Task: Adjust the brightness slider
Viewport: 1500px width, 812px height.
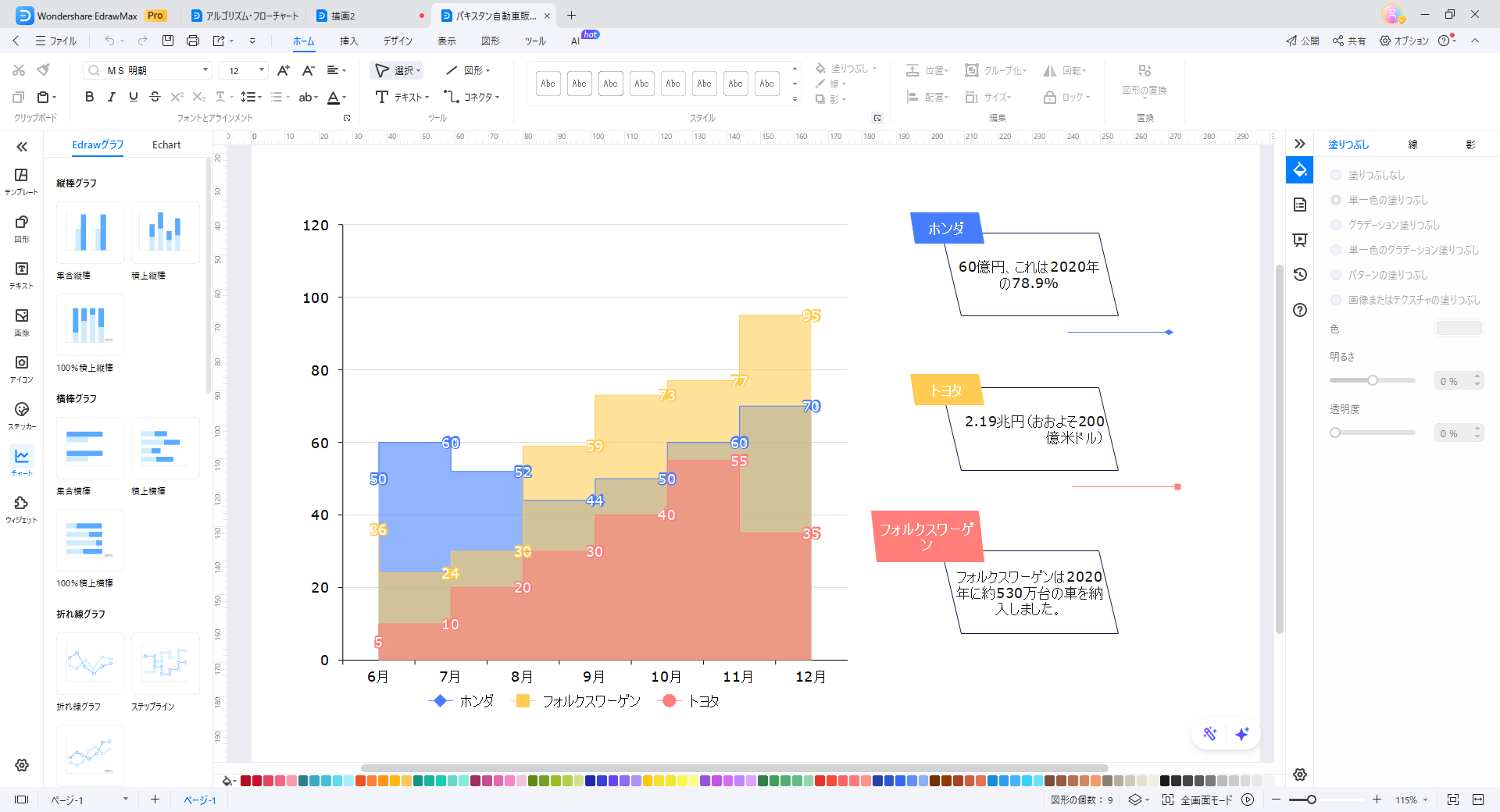Action: tap(1372, 380)
